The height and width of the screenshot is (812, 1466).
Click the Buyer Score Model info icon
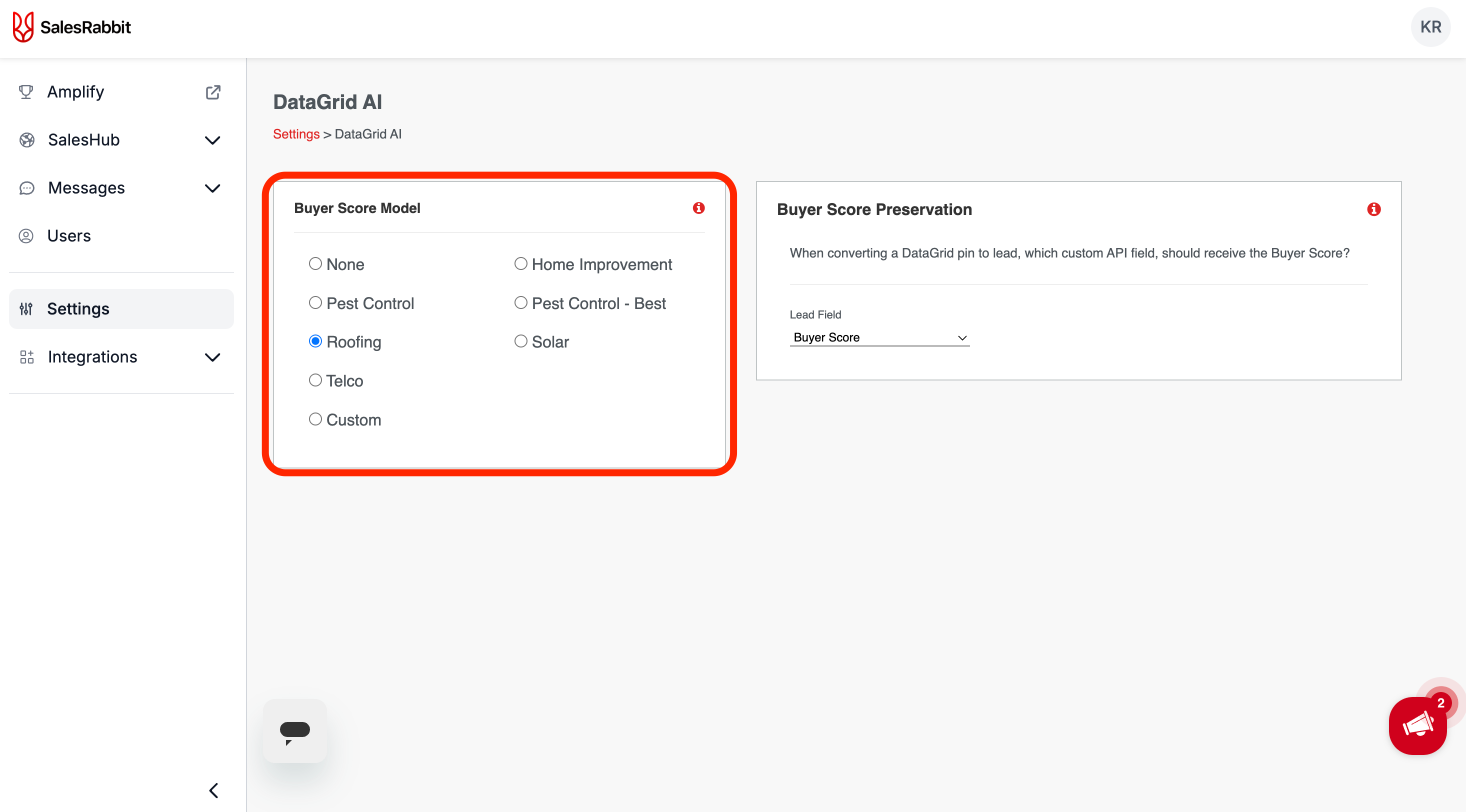pyautogui.click(x=698, y=208)
